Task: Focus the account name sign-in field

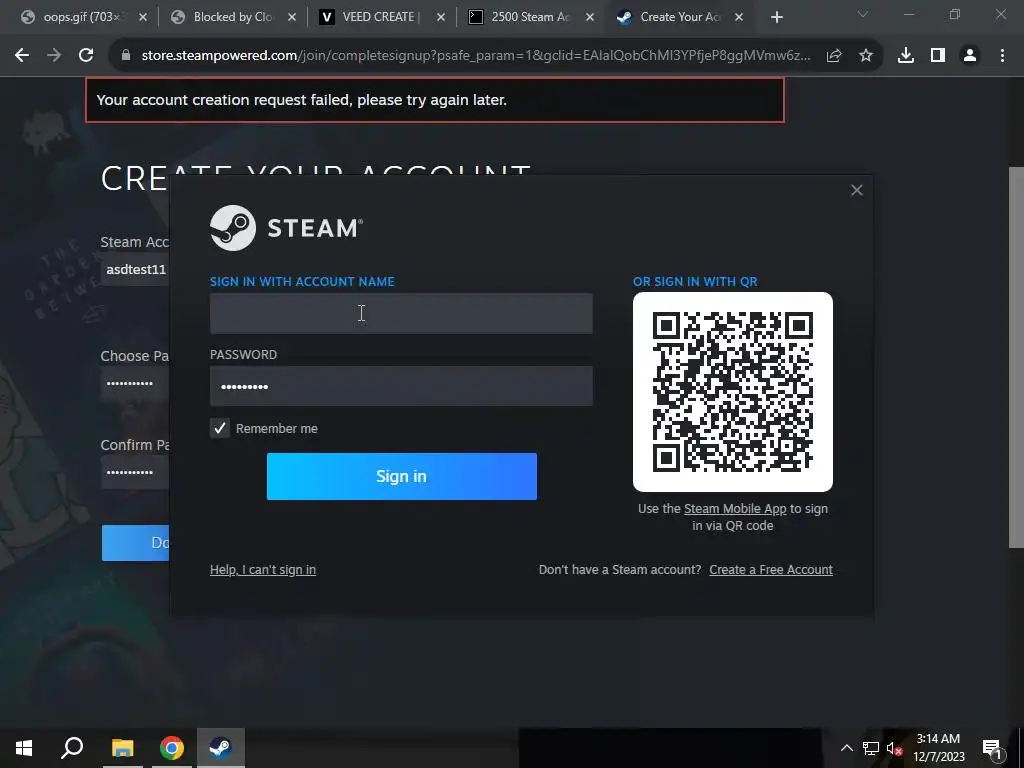Action: [401, 313]
